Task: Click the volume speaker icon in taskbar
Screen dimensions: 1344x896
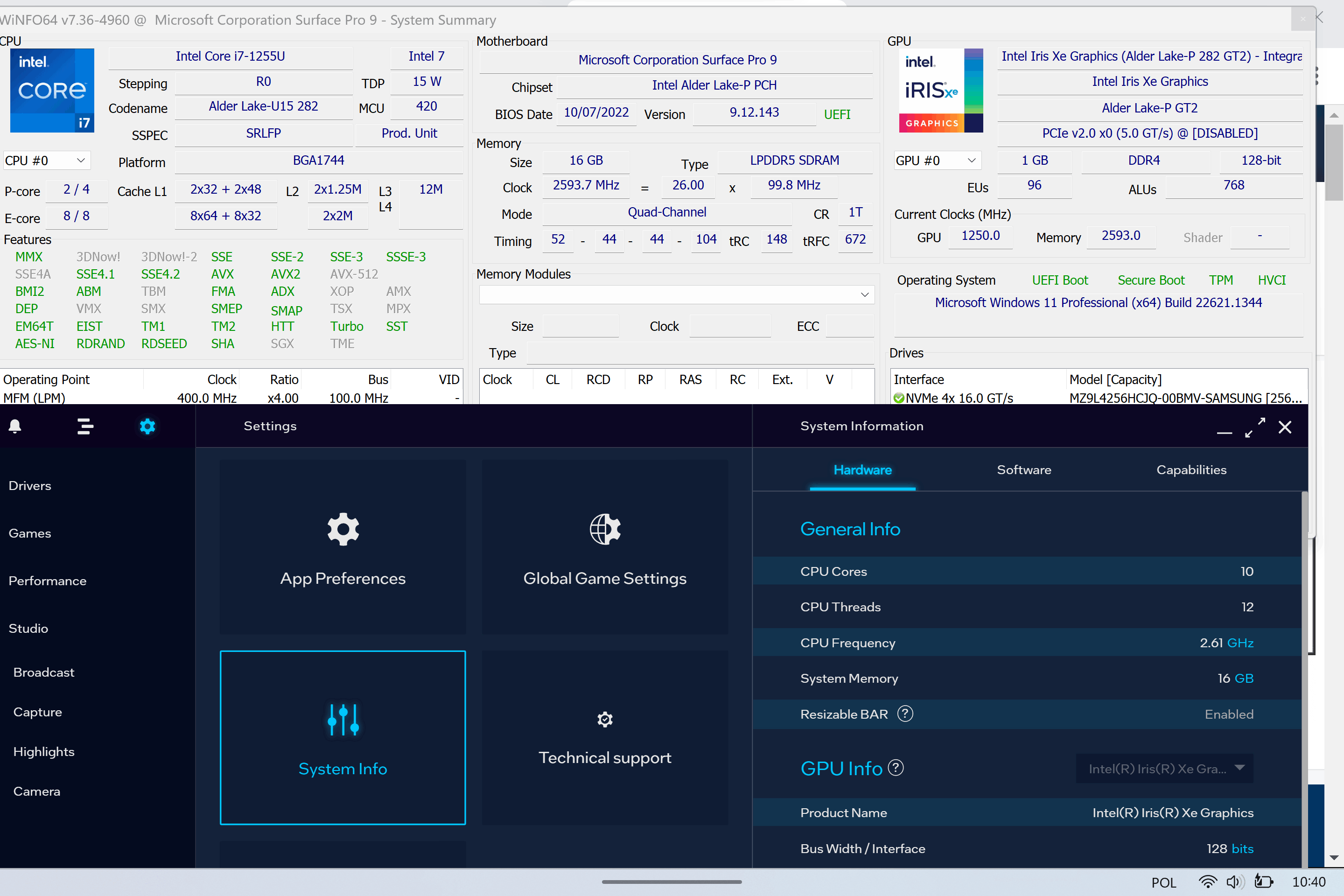Action: [1235, 882]
